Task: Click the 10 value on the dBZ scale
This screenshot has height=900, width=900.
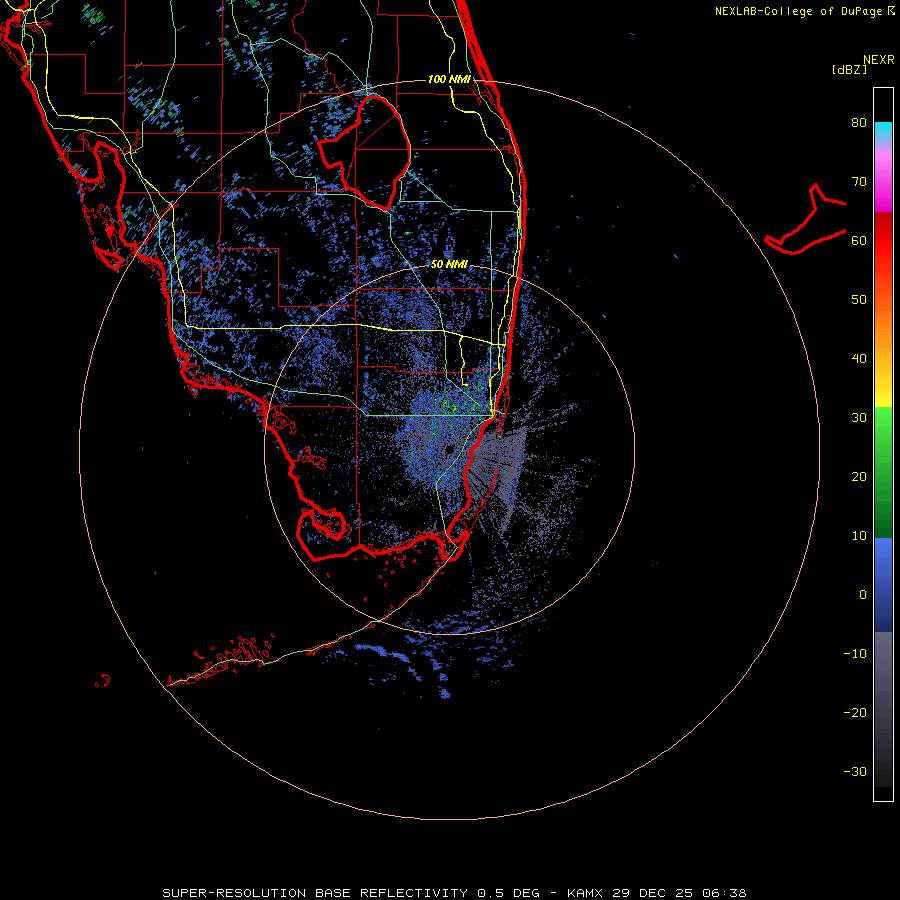Action: pyautogui.click(x=859, y=536)
